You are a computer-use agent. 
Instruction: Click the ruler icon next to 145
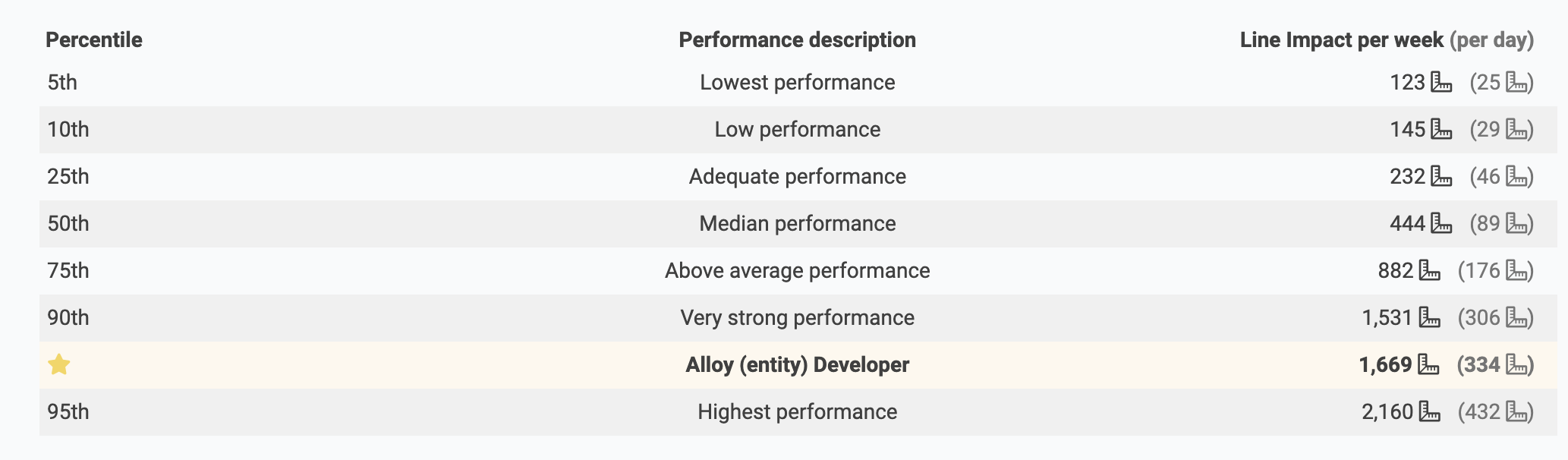(x=1441, y=129)
